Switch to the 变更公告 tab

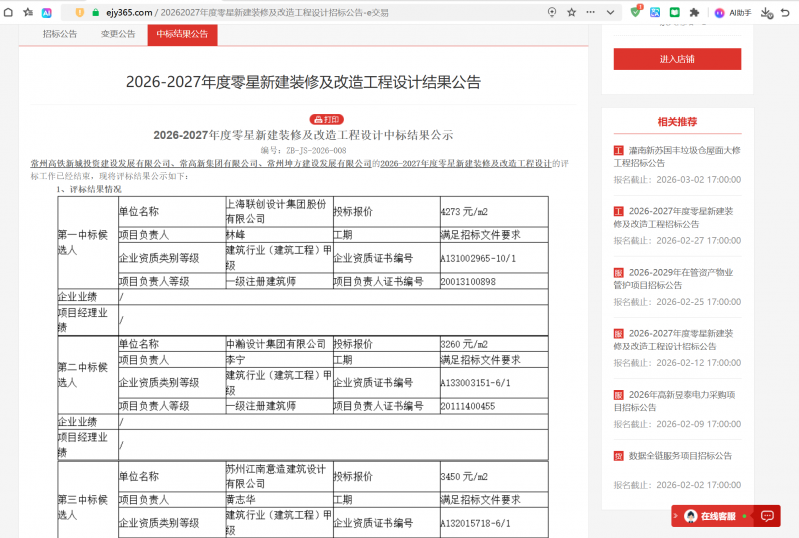click(118, 34)
